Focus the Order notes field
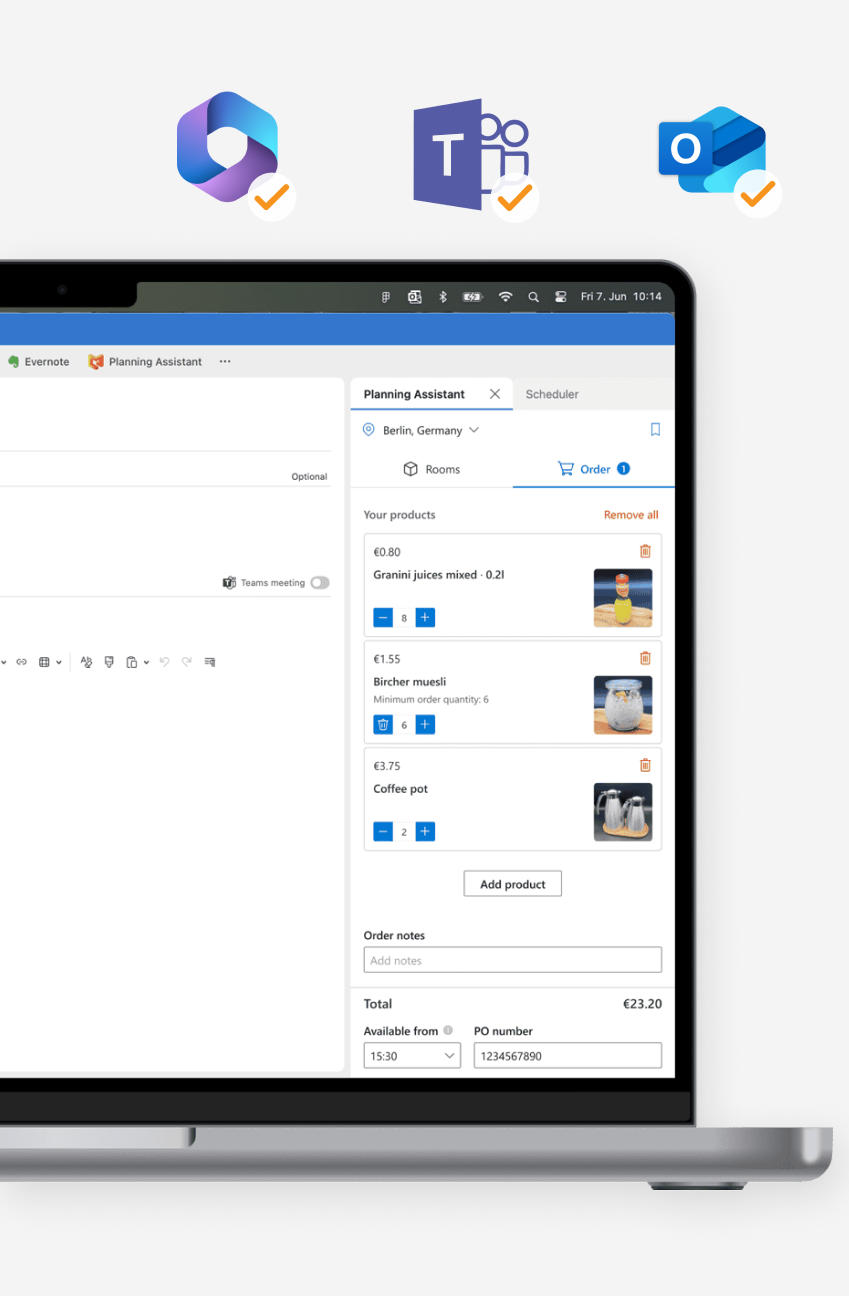This screenshot has width=849, height=1296. click(x=512, y=960)
